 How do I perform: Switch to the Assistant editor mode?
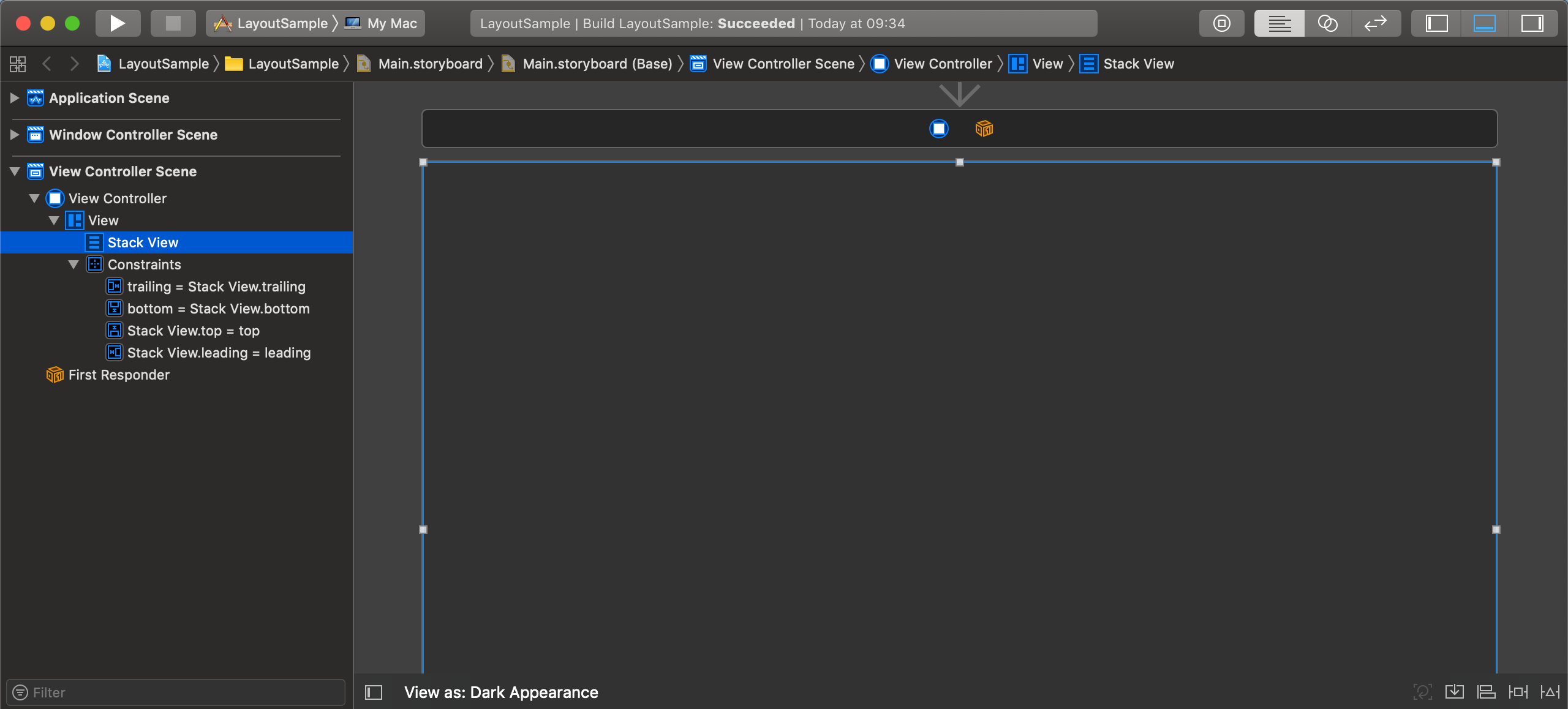[x=1327, y=23]
